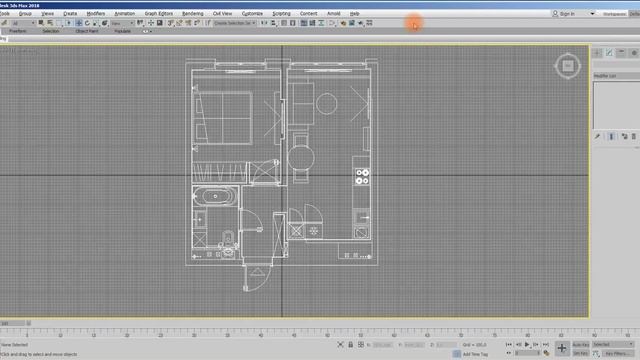Open the Time Configuration icon
This screenshot has height=360, width=640.
click(x=547, y=353)
